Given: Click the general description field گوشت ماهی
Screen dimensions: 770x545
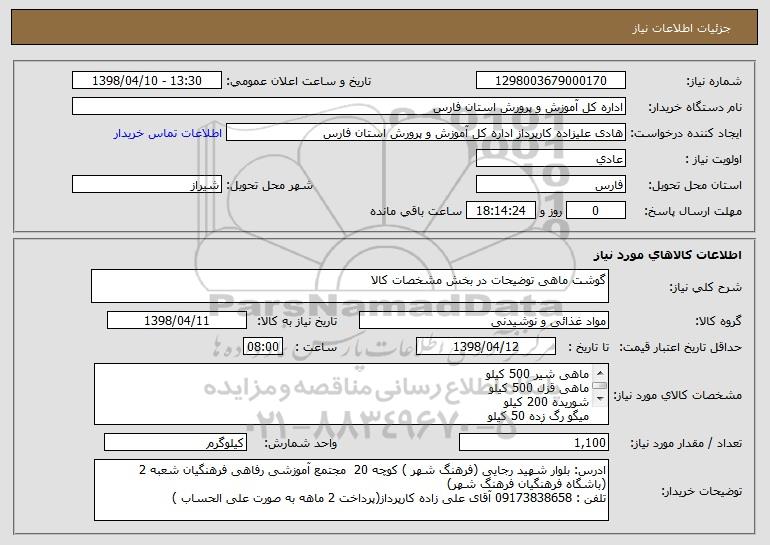Looking at the screenshot, I should point(350,286).
